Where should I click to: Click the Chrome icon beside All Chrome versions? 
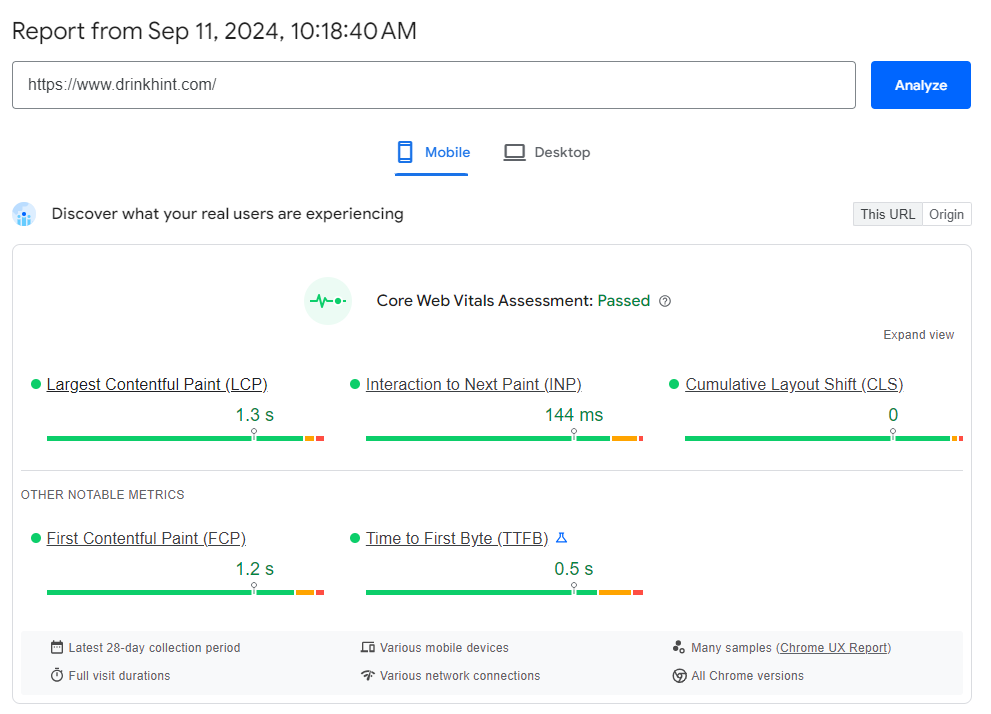[680, 676]
